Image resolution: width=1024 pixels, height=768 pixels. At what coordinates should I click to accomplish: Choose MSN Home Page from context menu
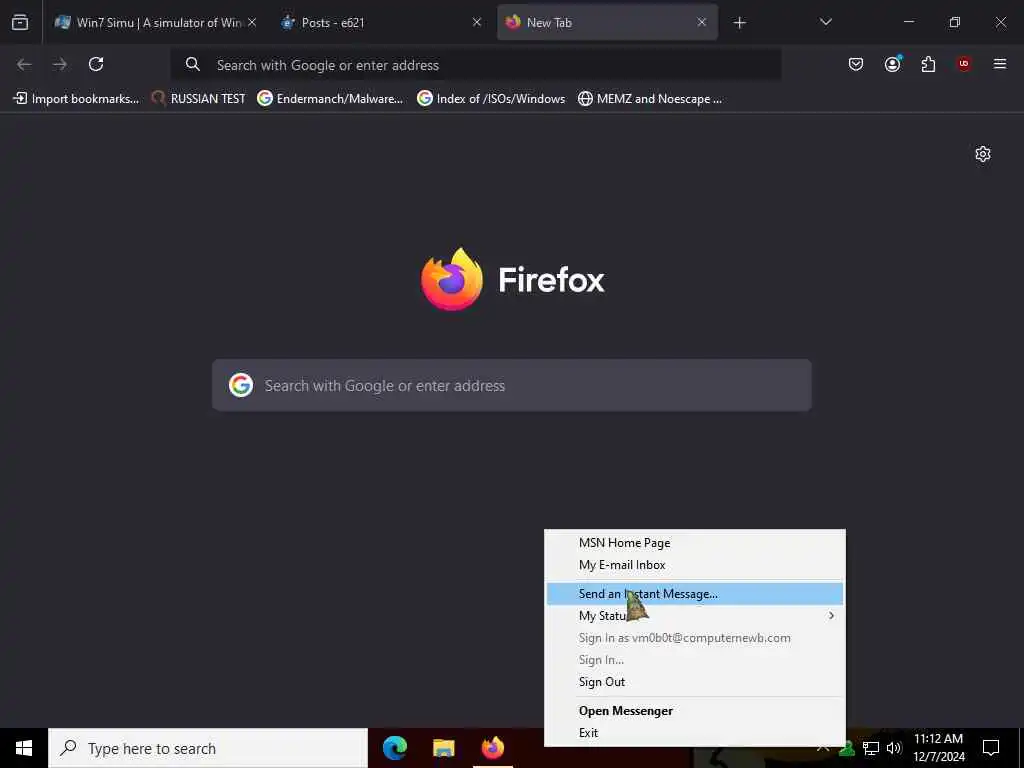(695, 543)
